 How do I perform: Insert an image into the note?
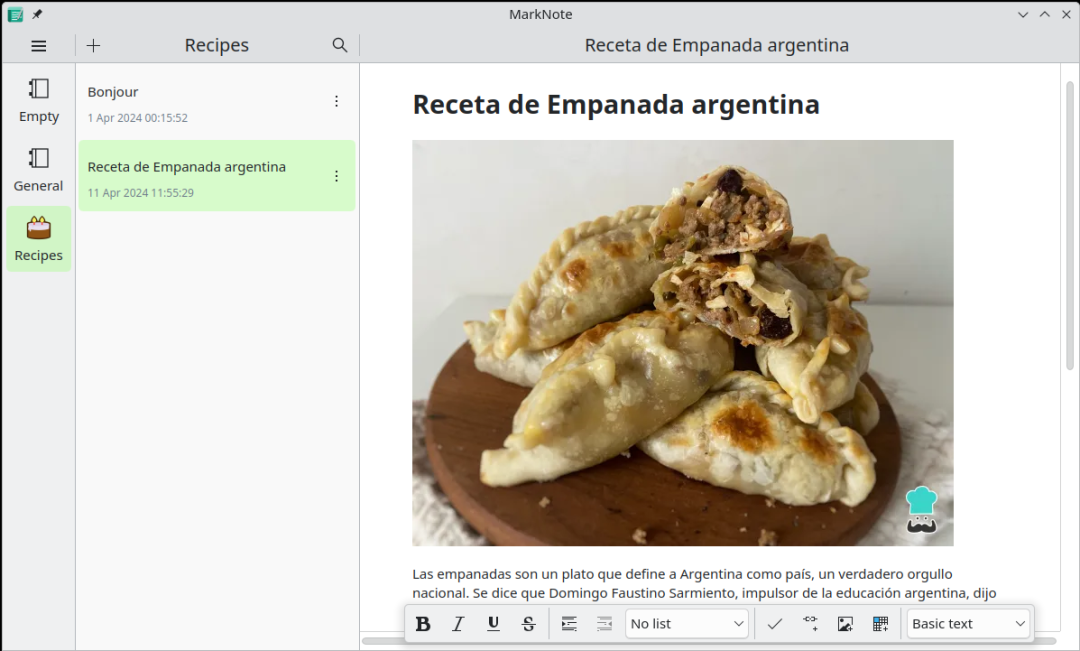(845, 624)
